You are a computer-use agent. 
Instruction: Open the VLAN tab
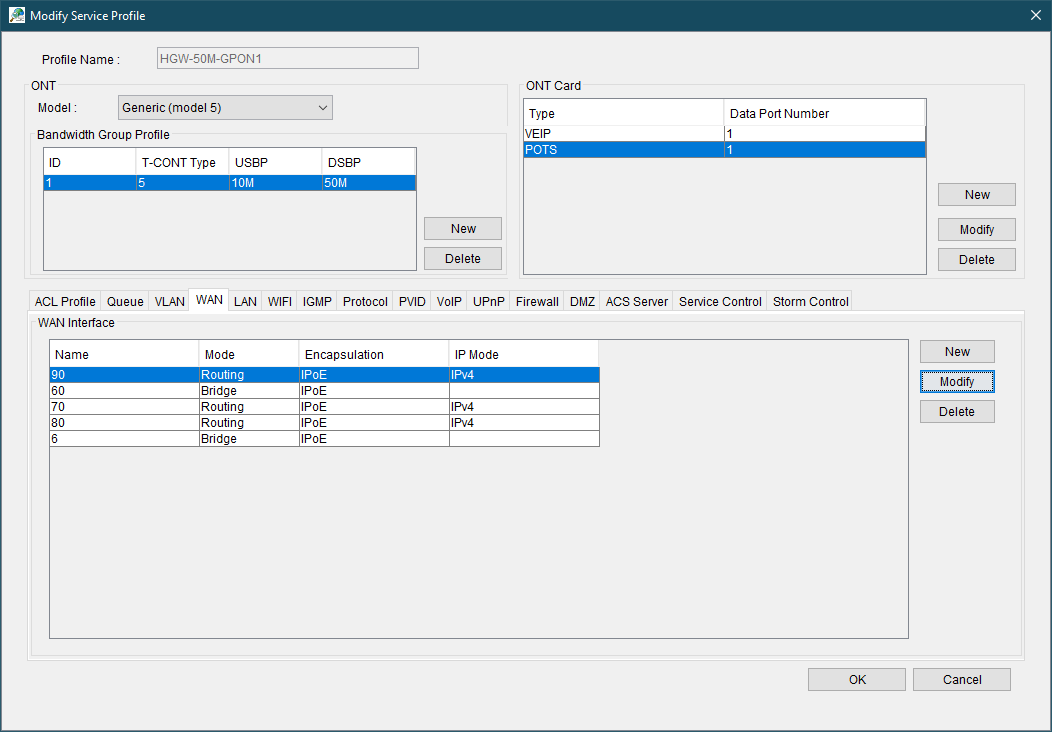coord(169,301)
